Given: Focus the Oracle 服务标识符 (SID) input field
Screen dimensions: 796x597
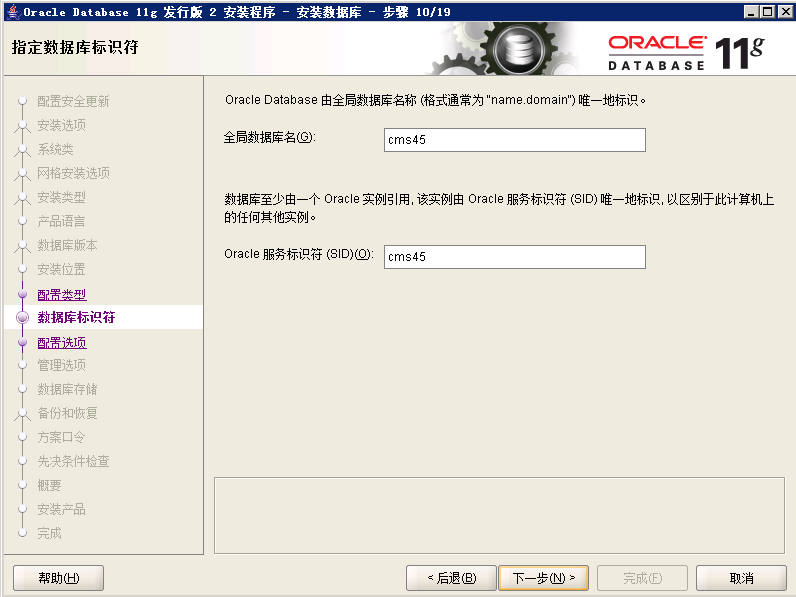Looking at the screenshot, I should tap(515, 257).
